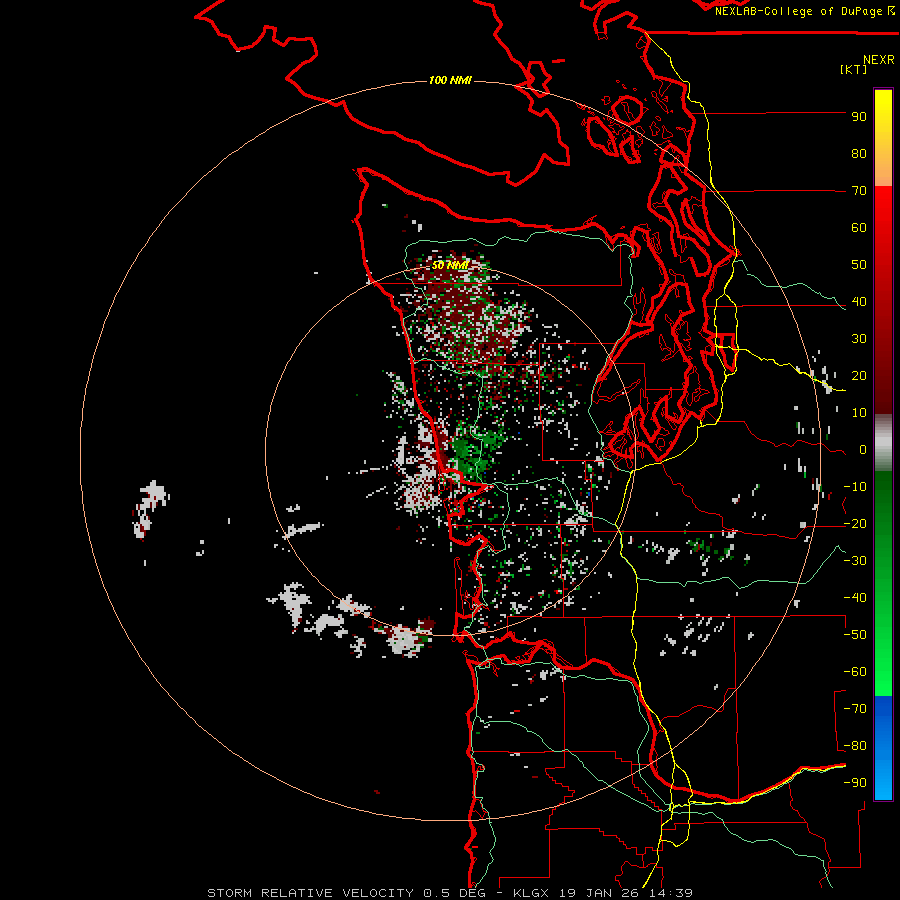Click the NEXR label above the color bar
The image size is (900, 900).
click(x=879, y=60)
